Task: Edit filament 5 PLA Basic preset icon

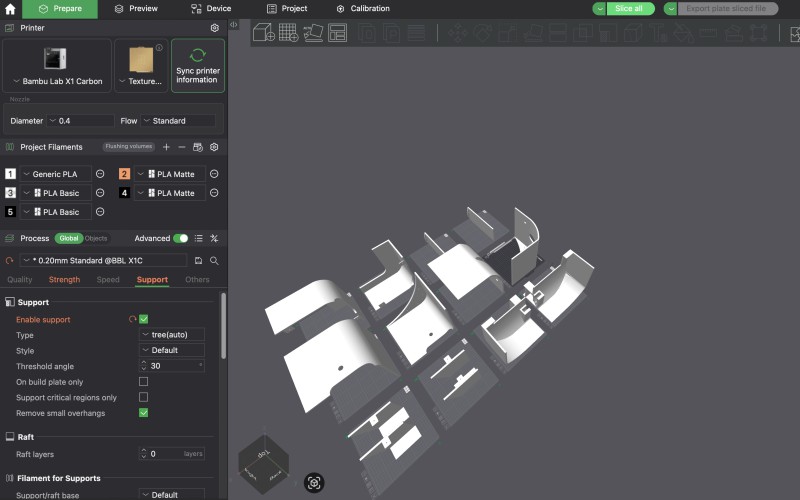Action: click(101, 212)
